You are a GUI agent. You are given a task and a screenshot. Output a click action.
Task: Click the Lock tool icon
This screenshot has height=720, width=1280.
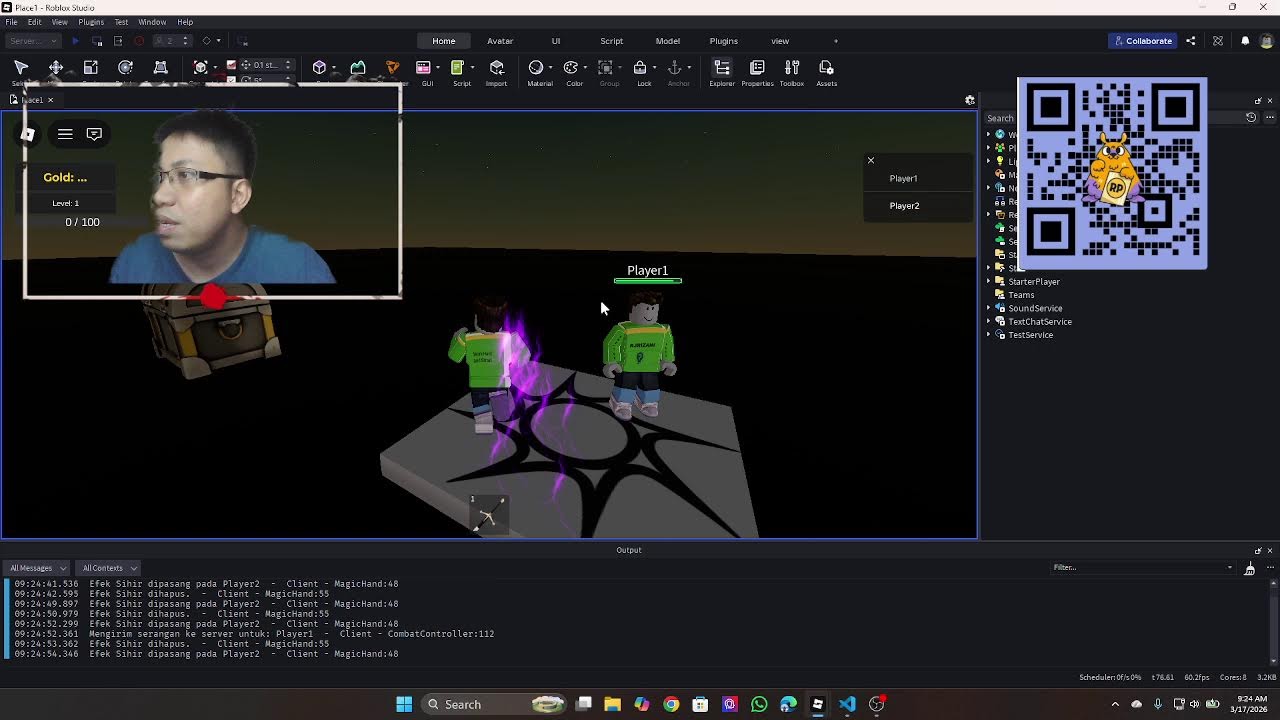(x=640, y=67)
